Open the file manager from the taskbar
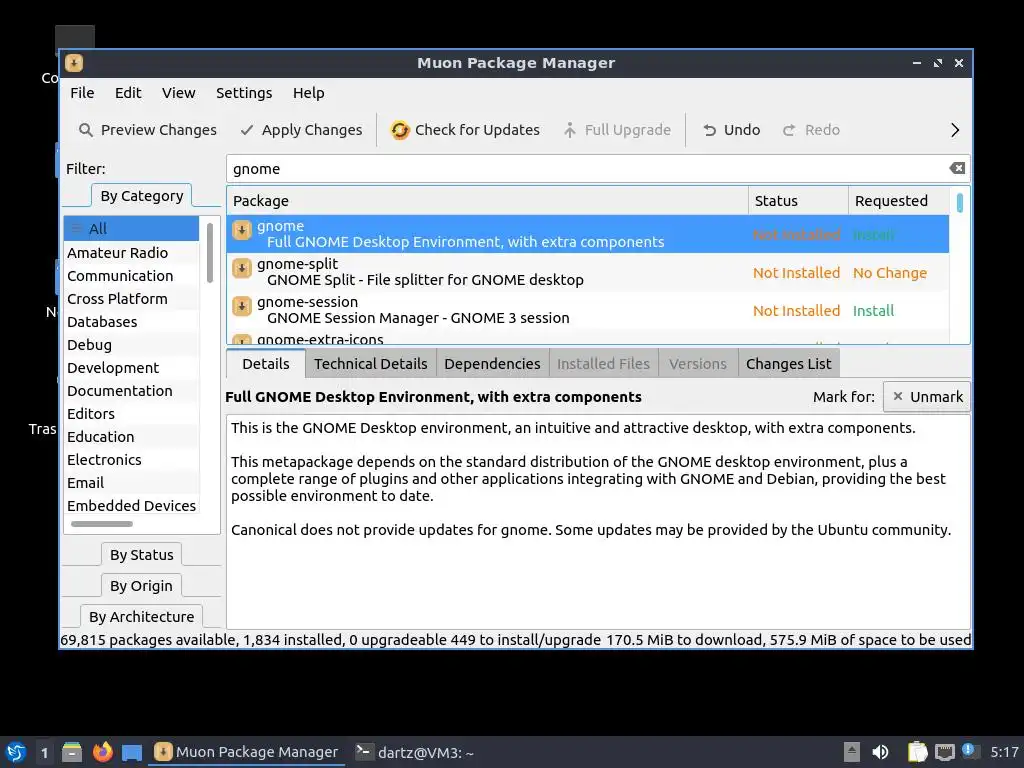The width and height of the screenshot is (1024, 768). [72, 752]
